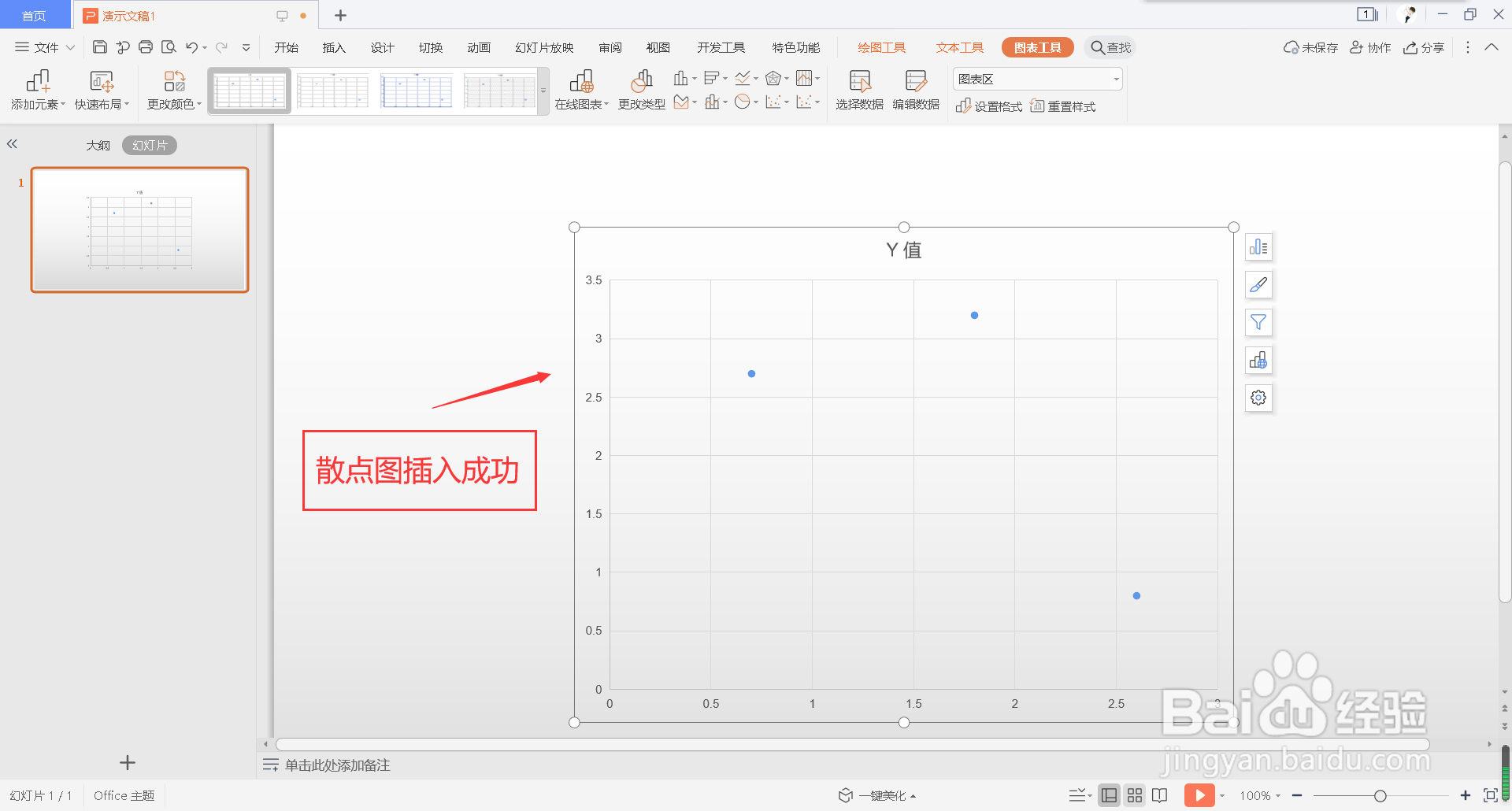
Task: Click the Save icon in quick access toolbar
Action: point(100,47)
